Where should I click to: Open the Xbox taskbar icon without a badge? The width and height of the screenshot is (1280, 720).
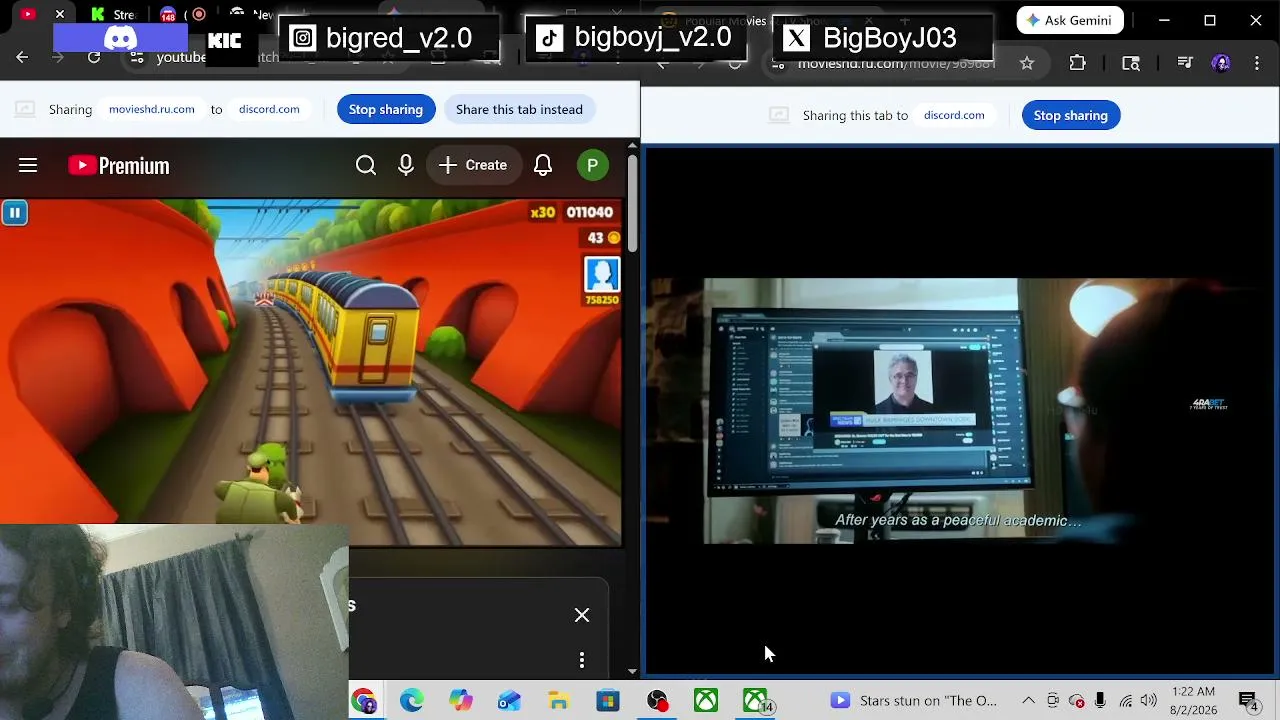(x=706, y=701)
